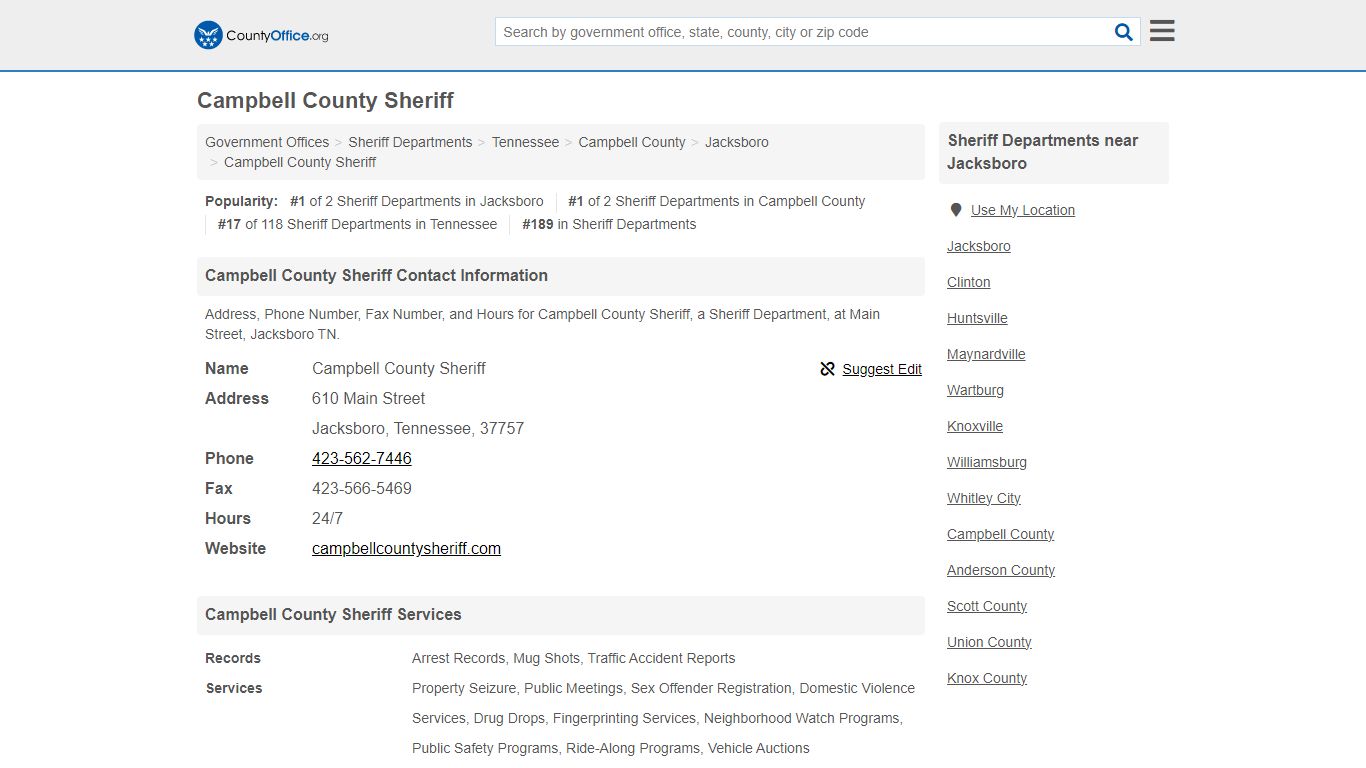Open Maynardville sidebar link
Image resolution: width=1366 pixels, height=768 pixels.
pos(986,354)
